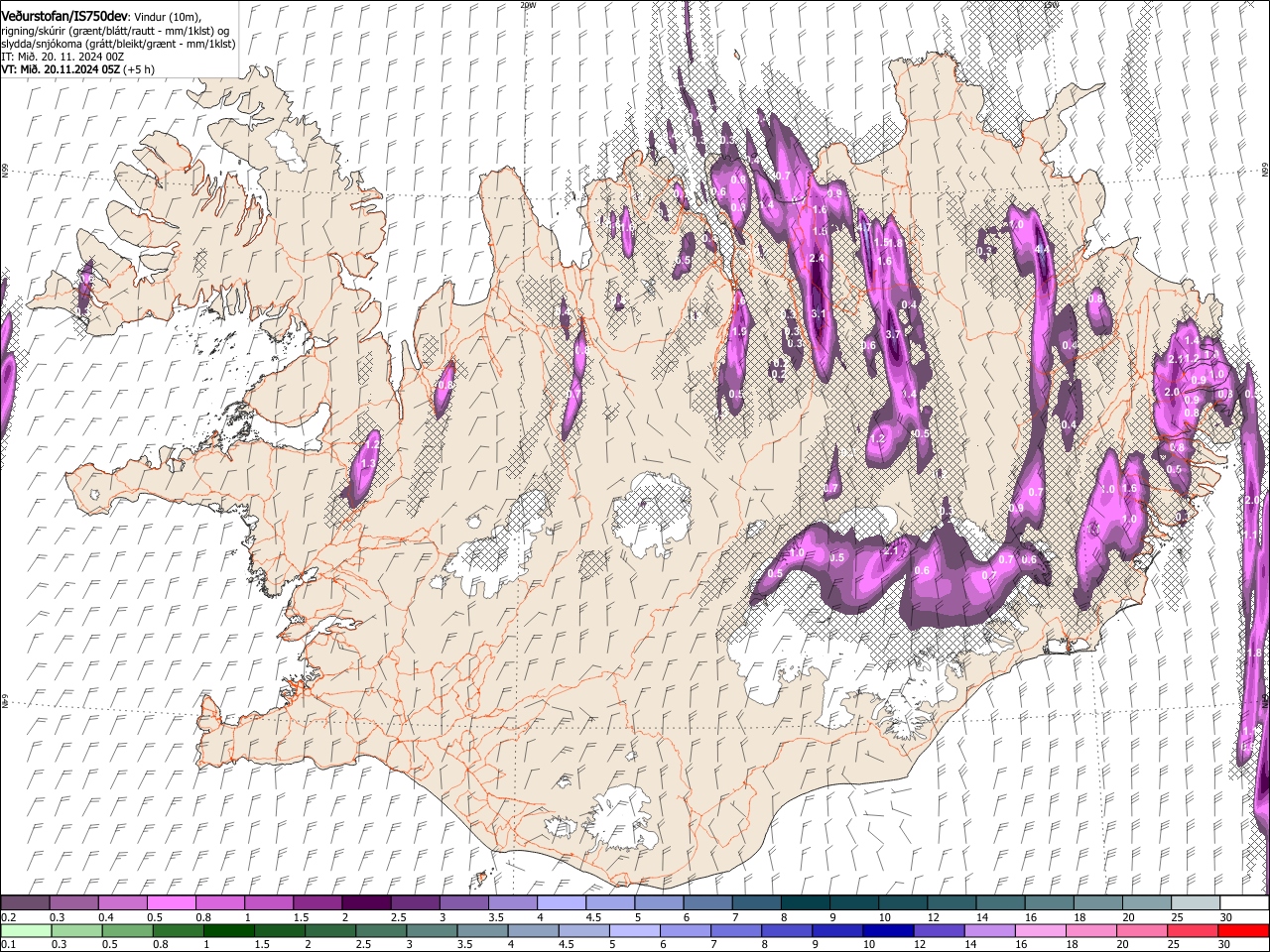Click the rain legend swatch labeled 14

coord(988,930)
